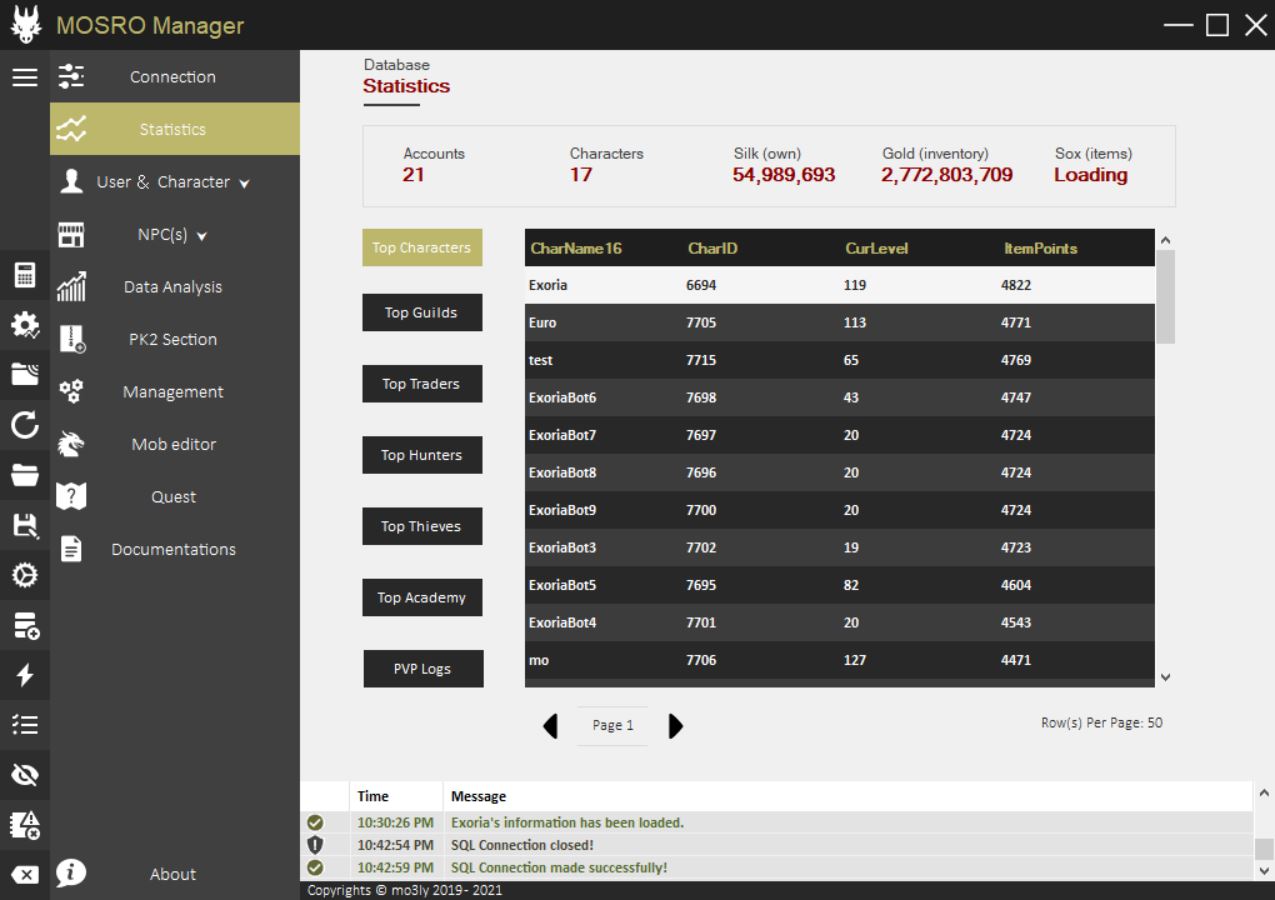This screenshot has width=1275, height=900.
Task: Show the Top Guilds list
Action: 421,313
